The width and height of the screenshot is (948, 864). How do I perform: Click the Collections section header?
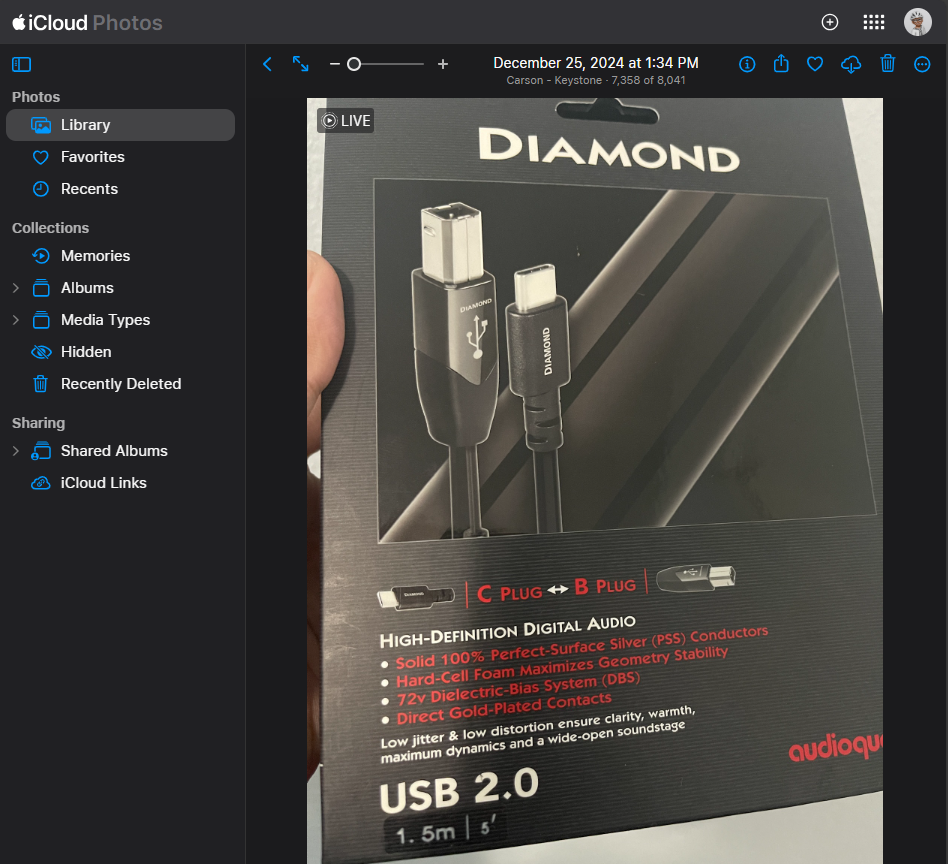click(x=50, y=229)
